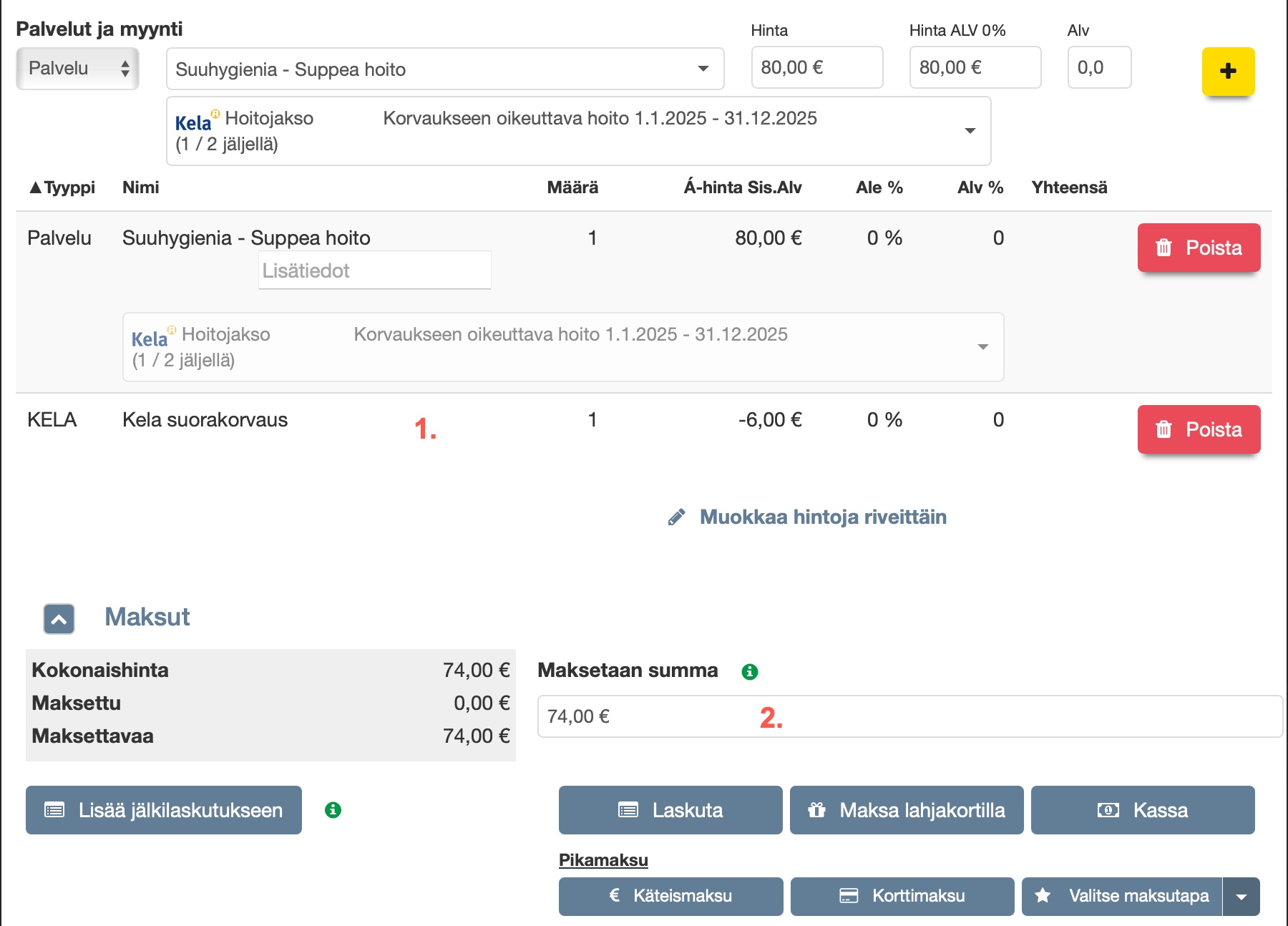Open the Palvelu type selector
Image resolution: width=1288 pixels, height=926 pixels.
pyautogui.click(x=77, y=69)
